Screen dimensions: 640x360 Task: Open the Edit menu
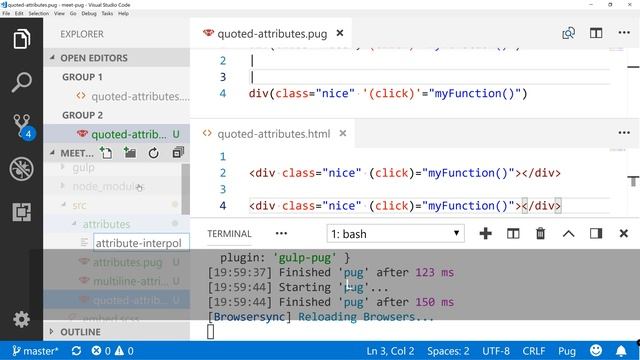point(19,13)
